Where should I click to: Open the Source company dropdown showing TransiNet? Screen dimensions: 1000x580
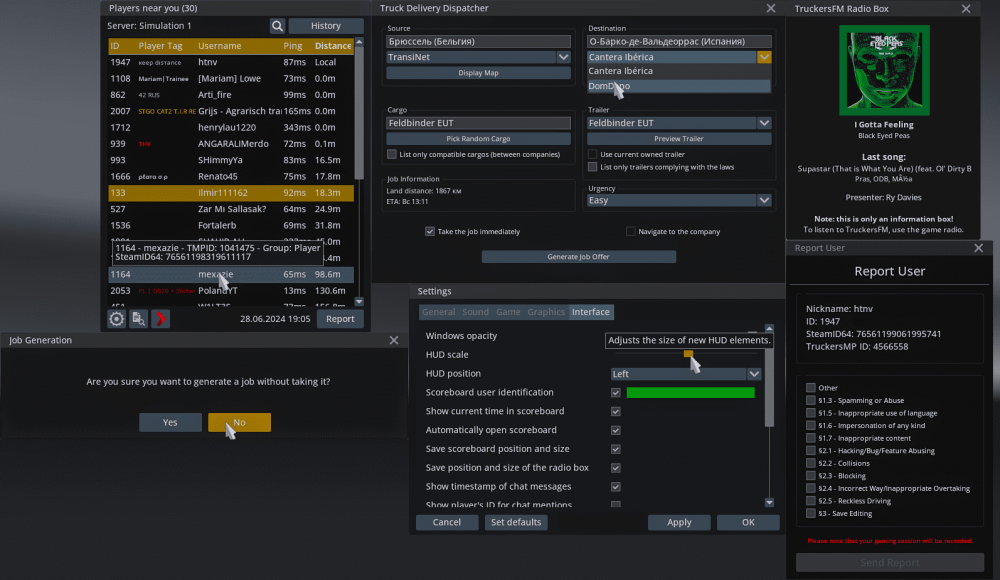478,57
